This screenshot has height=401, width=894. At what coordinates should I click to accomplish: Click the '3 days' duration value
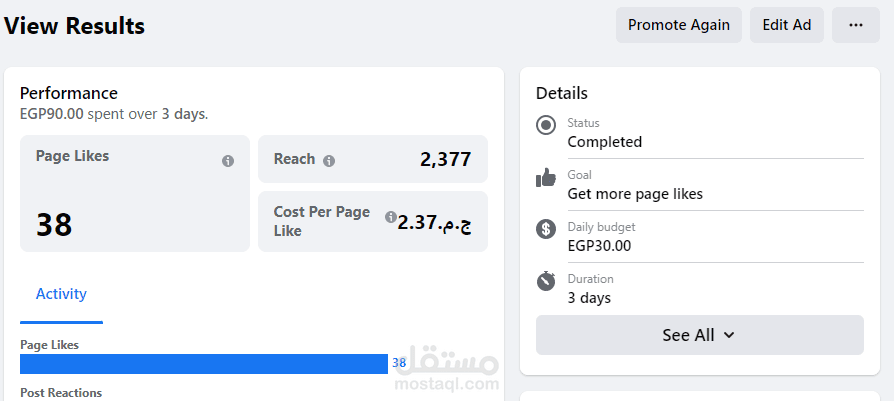[x=589, y=298]
